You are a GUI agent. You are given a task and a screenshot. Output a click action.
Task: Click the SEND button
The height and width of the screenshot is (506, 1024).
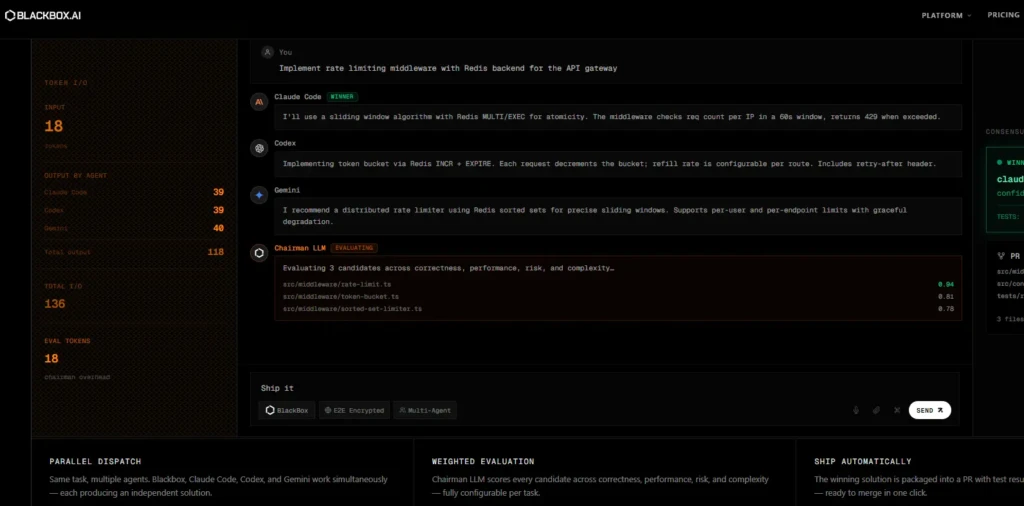click(929, 410)
